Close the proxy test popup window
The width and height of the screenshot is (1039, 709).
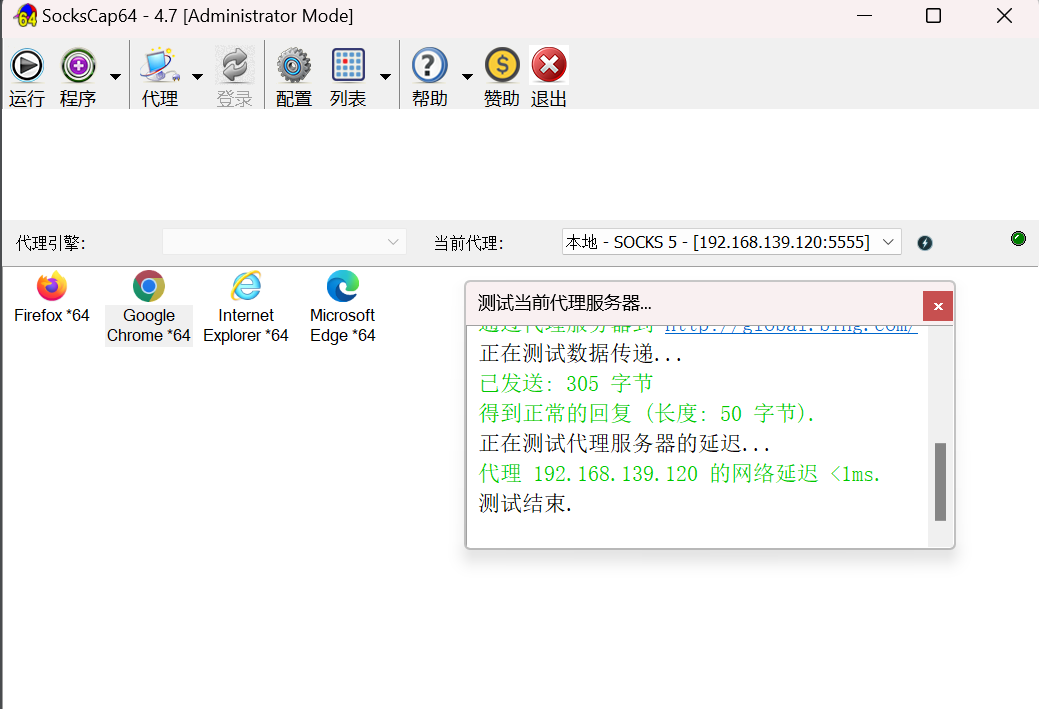click(x=937, y=306)
